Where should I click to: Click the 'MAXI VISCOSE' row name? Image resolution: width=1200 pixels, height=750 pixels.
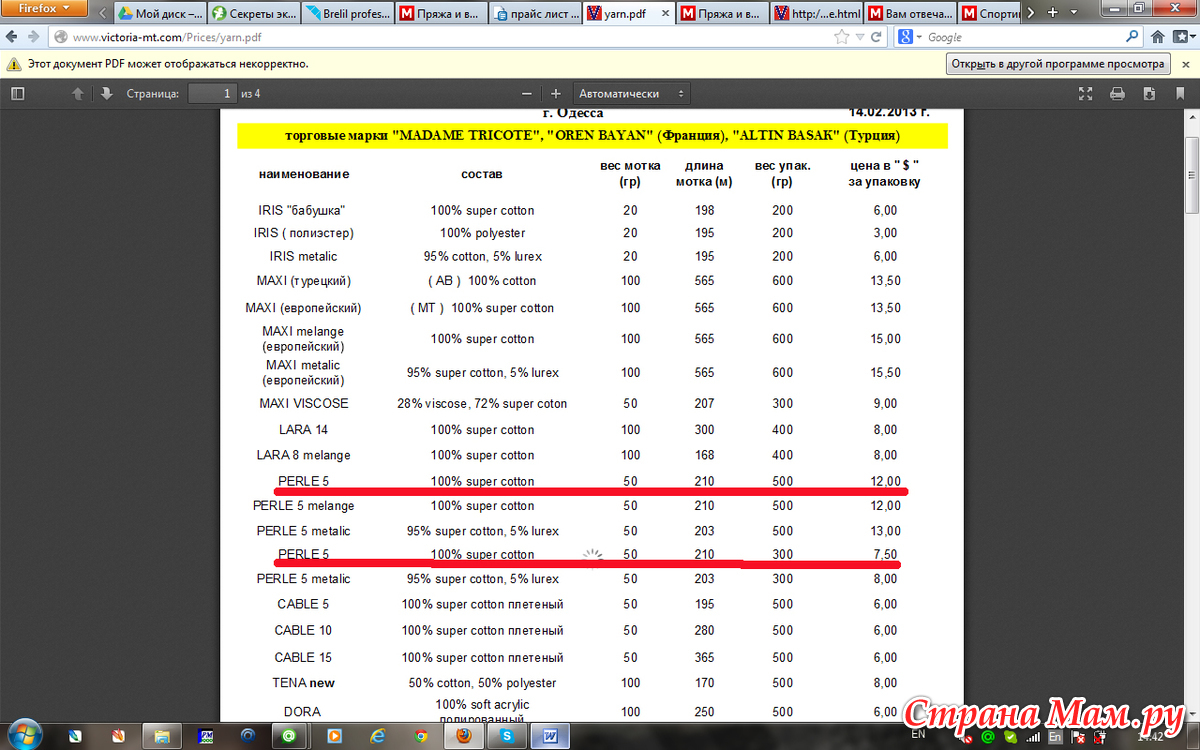pos(303,404)
